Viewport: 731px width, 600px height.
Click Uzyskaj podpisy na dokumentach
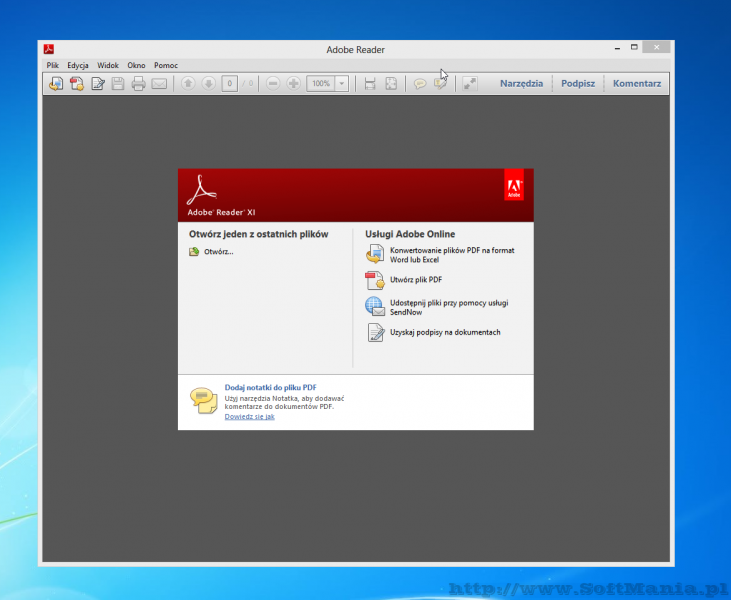pyautogui.click(x=445, y=332)
